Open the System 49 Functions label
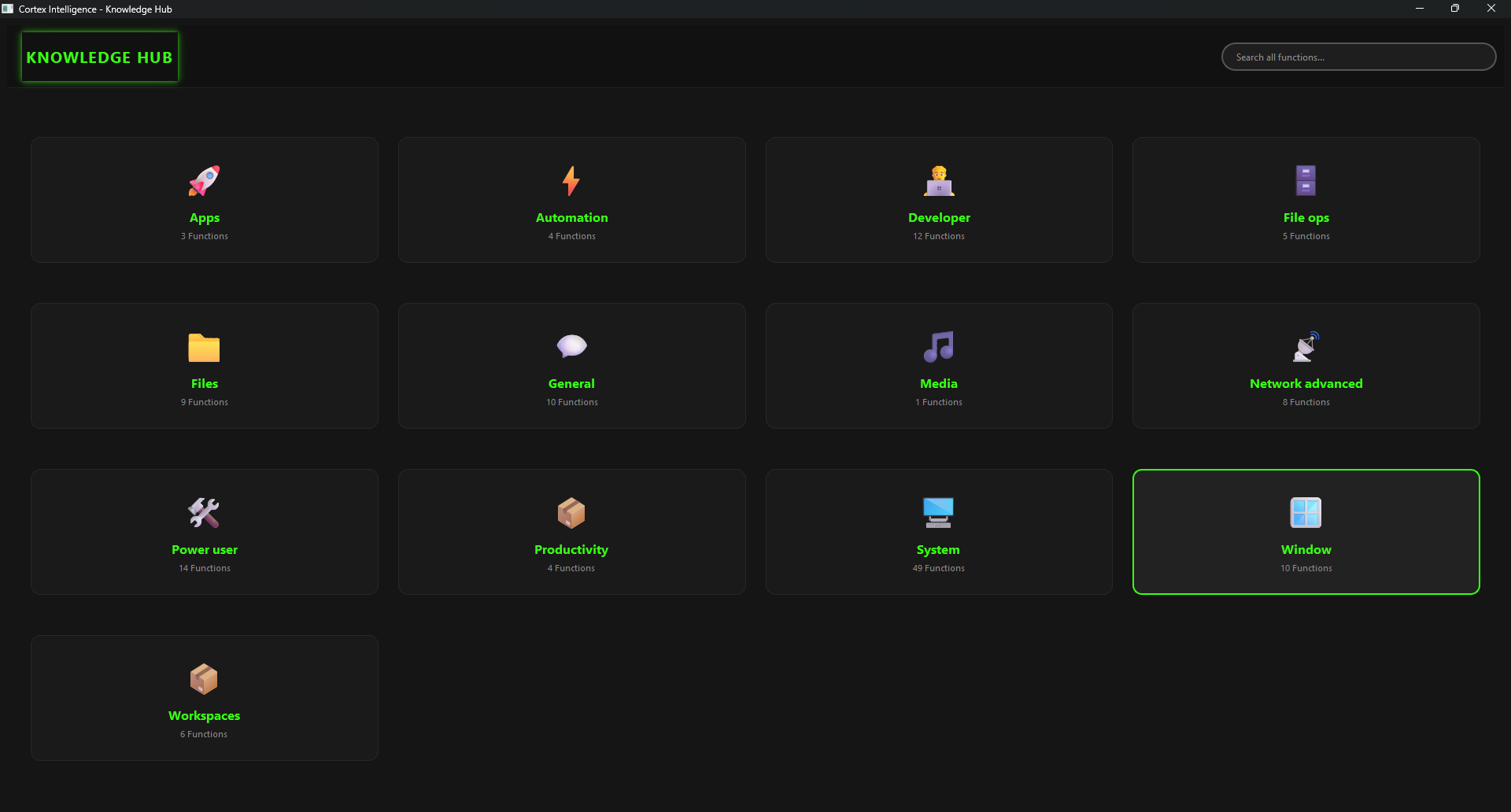Screen dimensions: 1511x812 pyautogui.click(x=939, y=568)
